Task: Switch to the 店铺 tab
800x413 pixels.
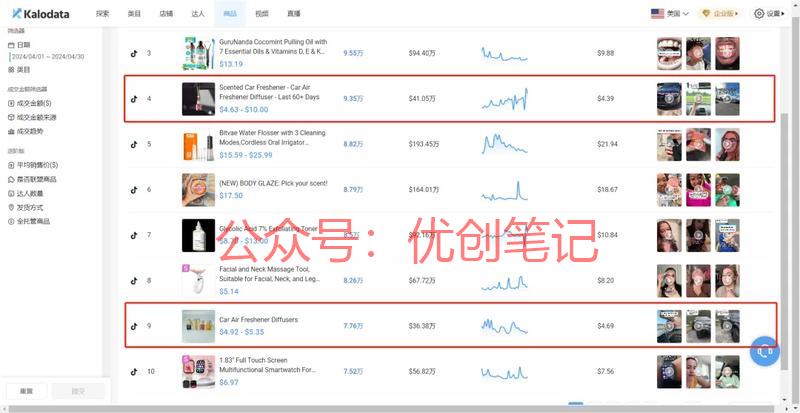Action: [166, 14]
